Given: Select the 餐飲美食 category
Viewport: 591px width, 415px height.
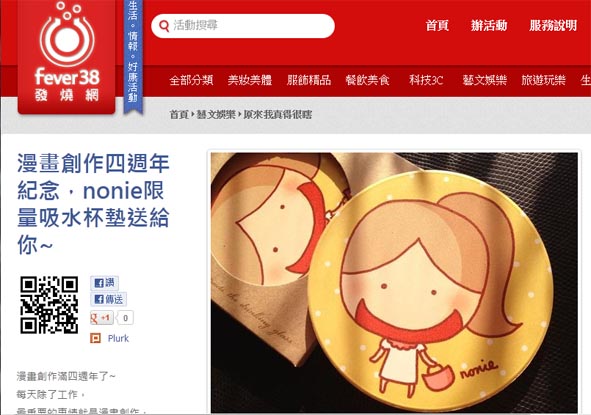Looking at the screenshot, I should (367, 80).
